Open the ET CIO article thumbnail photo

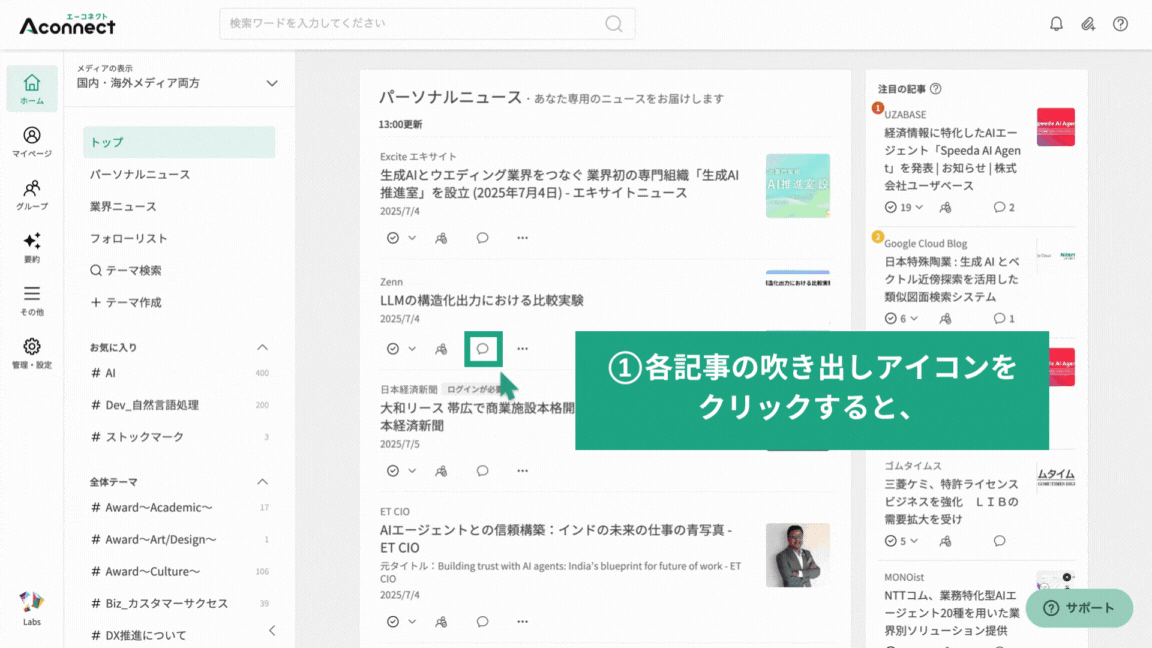pos(798,555)
